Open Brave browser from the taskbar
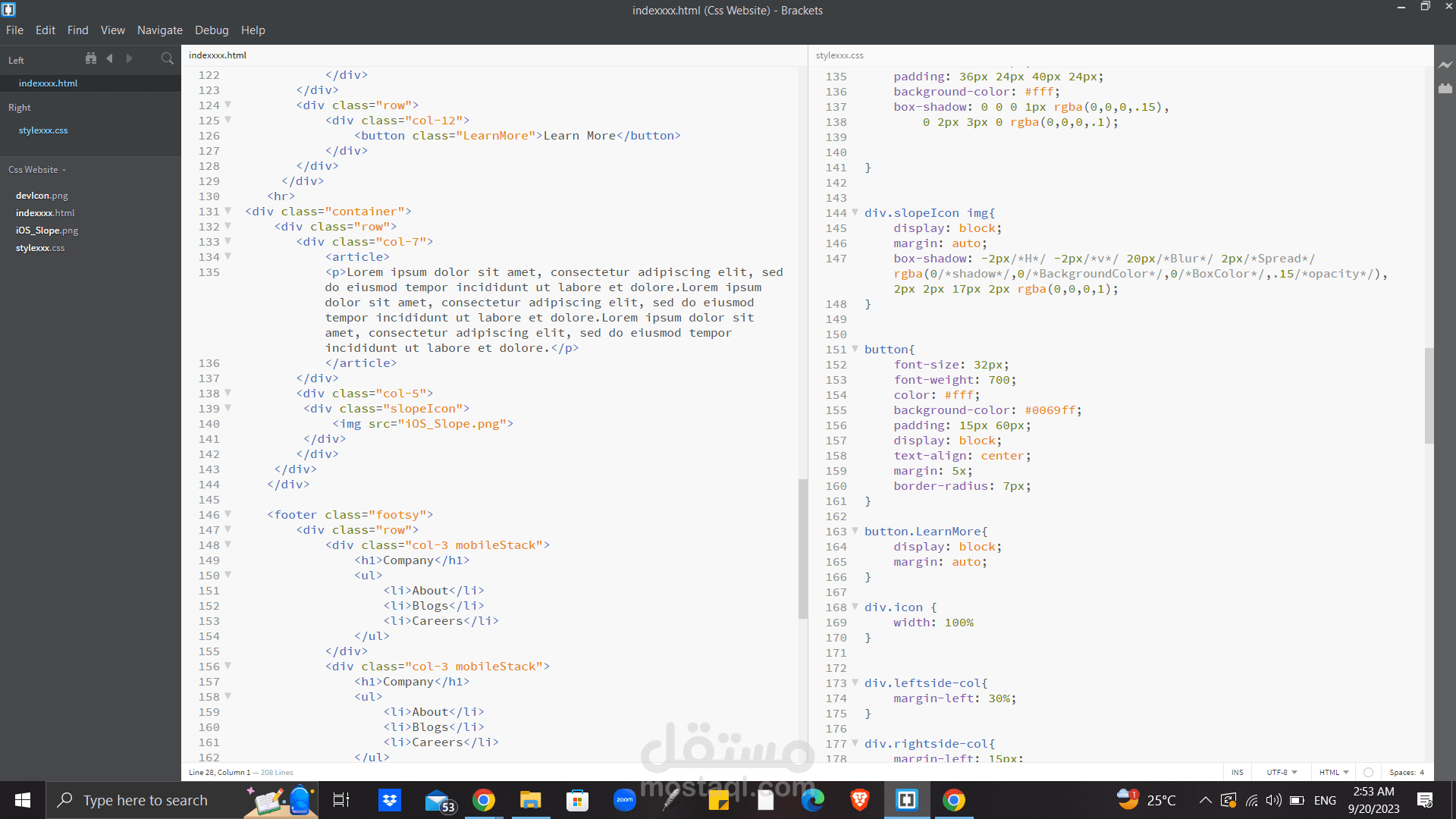 click(859, 800)
